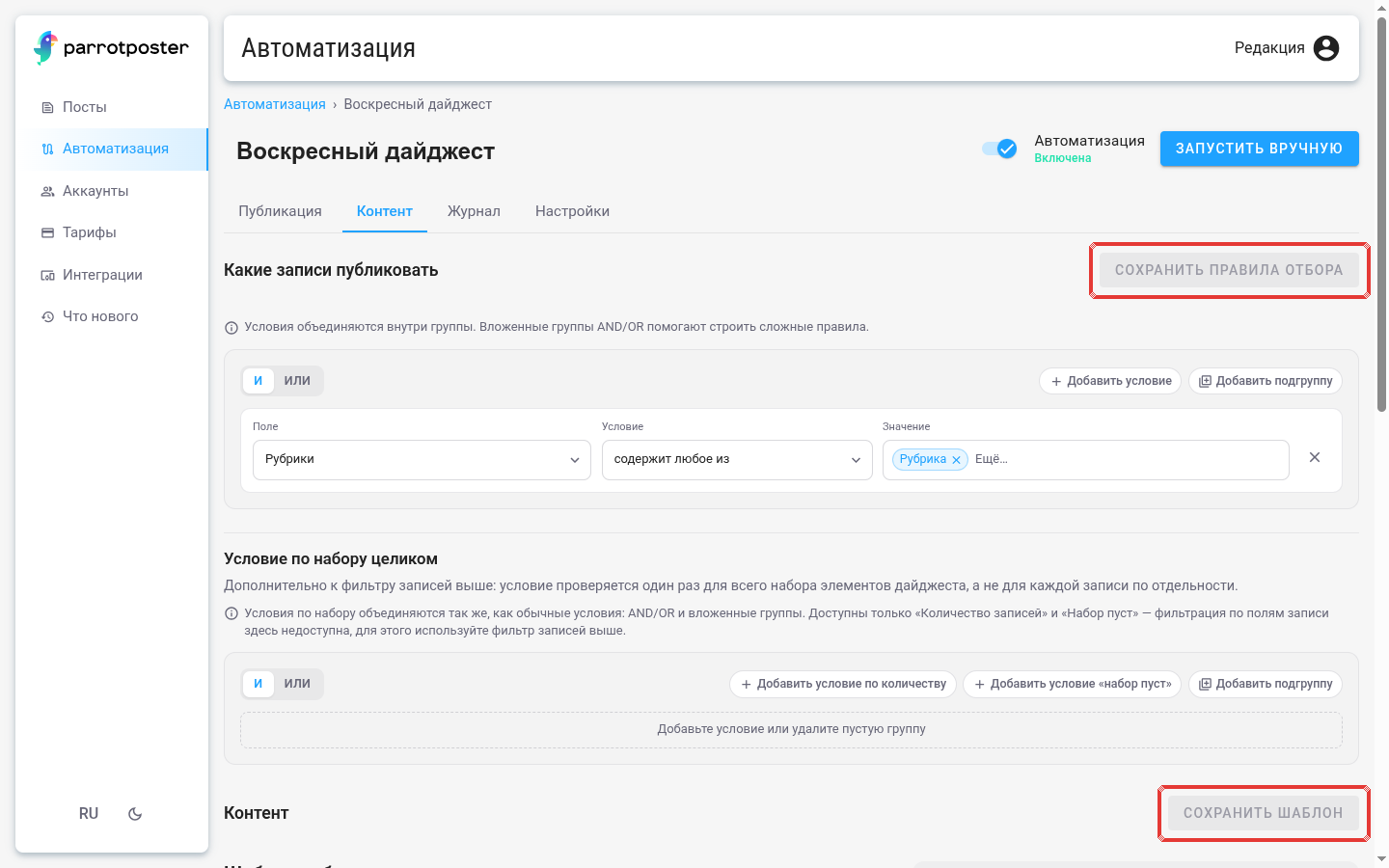Image resolution: width=1389 pixels, height=868 pixels.
Task: Open the Поле dropdown showing Рубрики
Action: click(x=422, y=460)
